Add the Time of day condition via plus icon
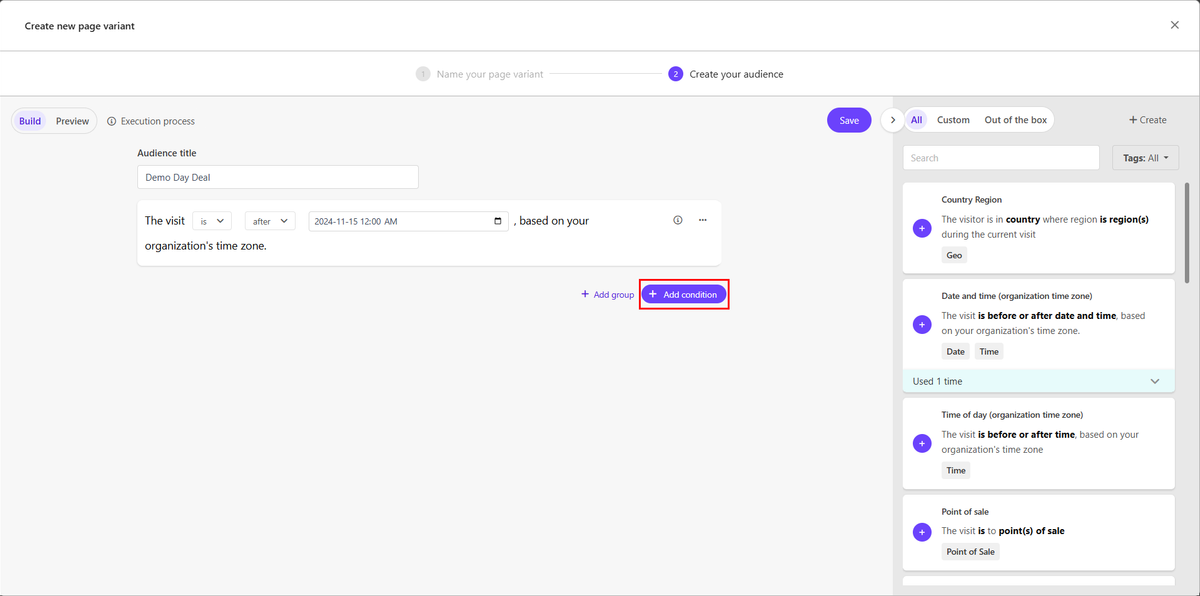Screen dimensions: 1200x596 point(922,443)
